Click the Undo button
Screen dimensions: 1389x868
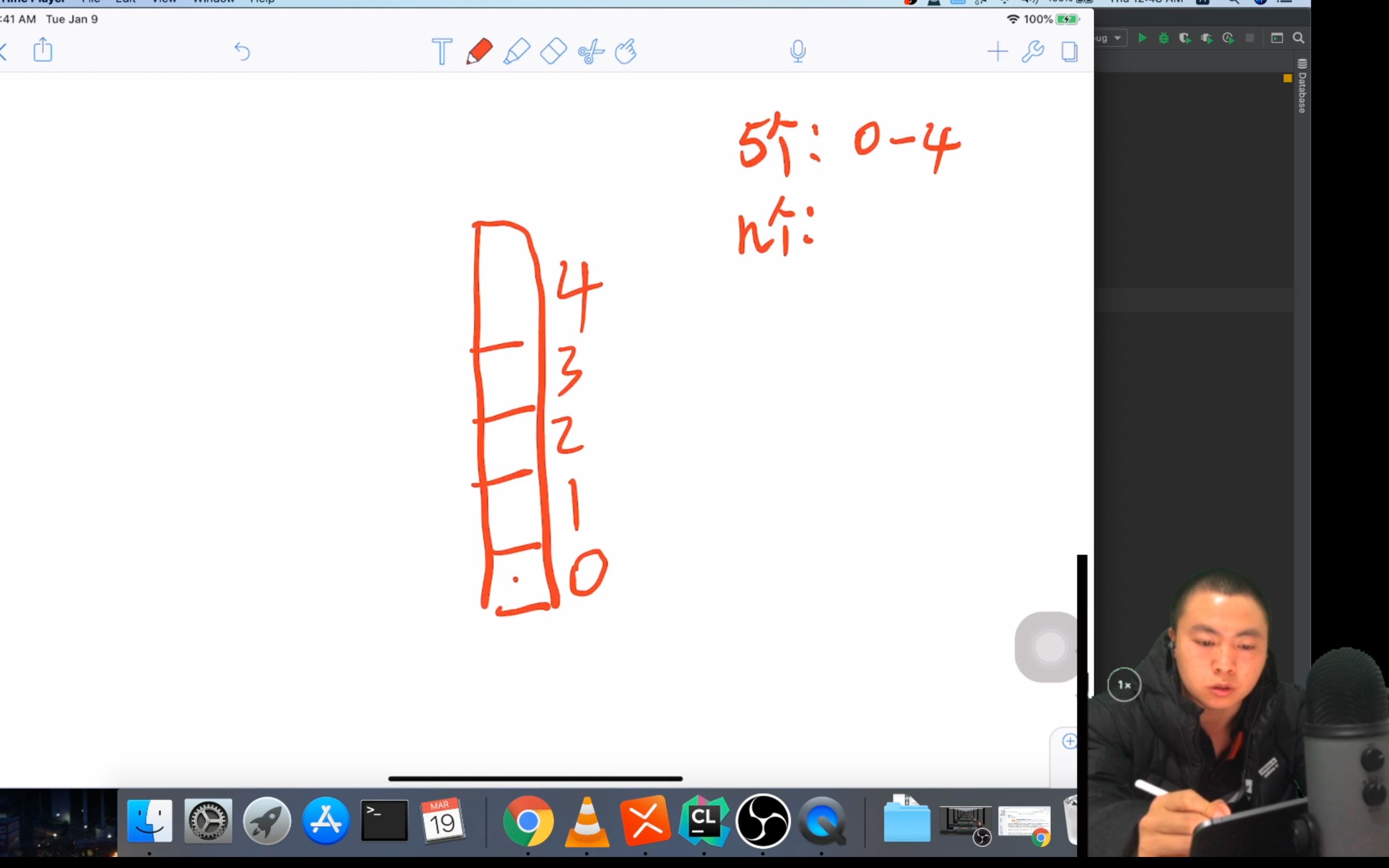pos(242,51)
